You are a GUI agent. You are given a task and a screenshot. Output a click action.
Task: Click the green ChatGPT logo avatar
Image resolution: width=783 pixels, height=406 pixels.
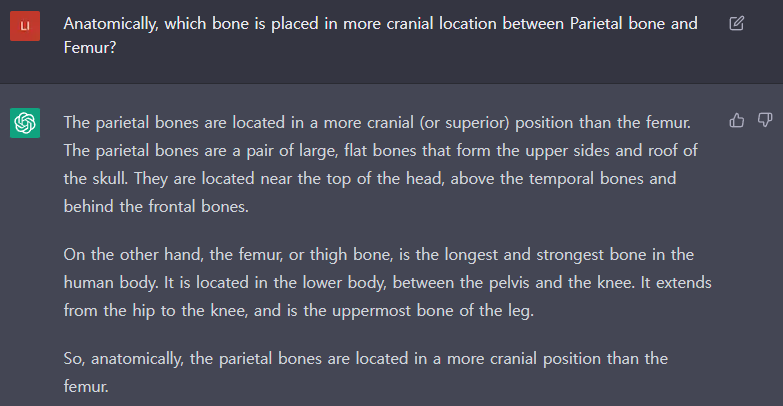[x=25, y=123]
